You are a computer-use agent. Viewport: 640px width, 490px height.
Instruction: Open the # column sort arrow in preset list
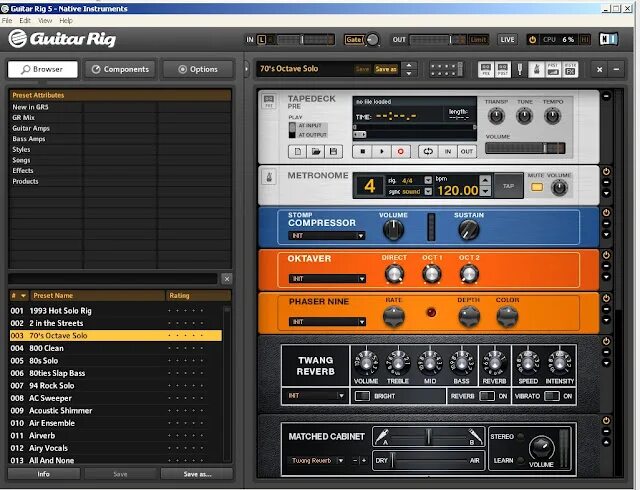coord(23,296)
